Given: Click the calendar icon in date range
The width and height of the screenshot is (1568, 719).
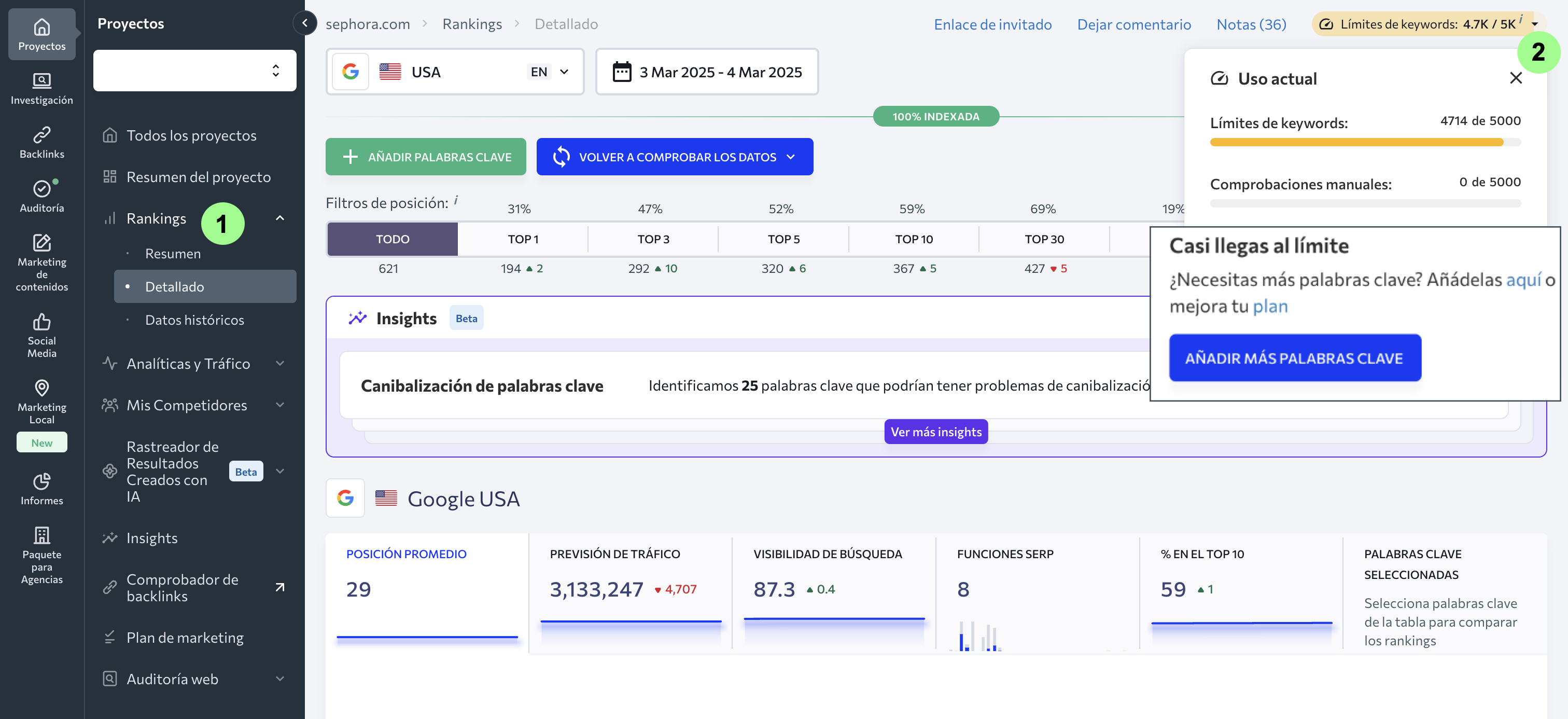Looking at the screenshot, I should click(622, 72).
